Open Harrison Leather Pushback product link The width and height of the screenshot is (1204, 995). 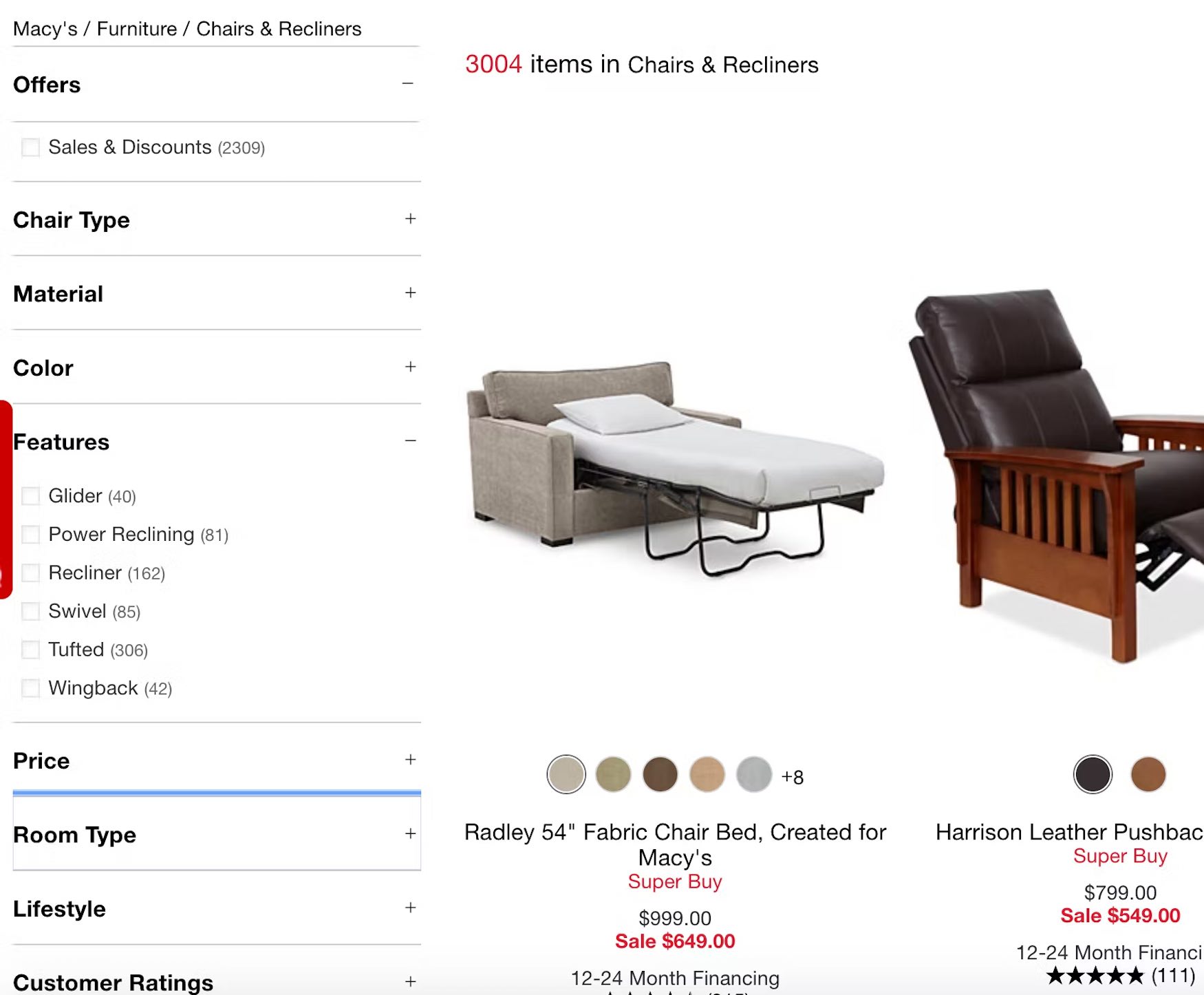[1069, 832]
